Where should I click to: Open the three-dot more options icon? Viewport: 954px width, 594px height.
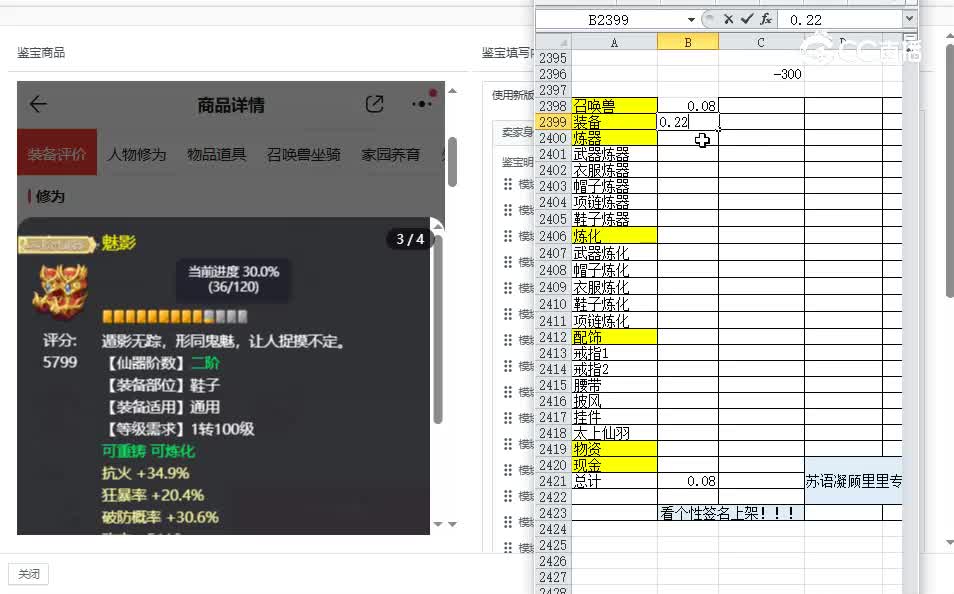click(x=421, y=103)
